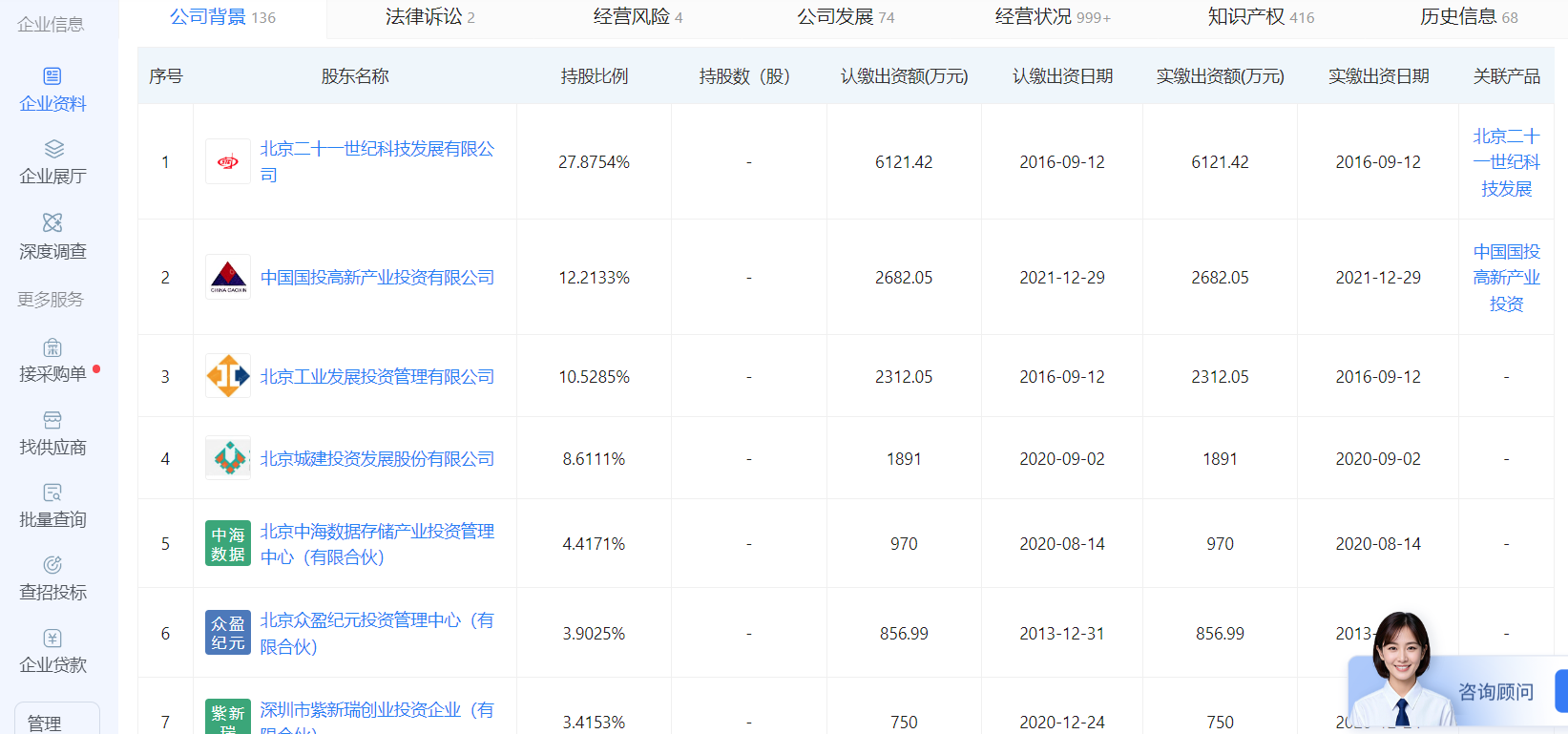Click the 2020-08-14 subscription date cell
The image size is (1568, 734).
tap(1062, 544)
